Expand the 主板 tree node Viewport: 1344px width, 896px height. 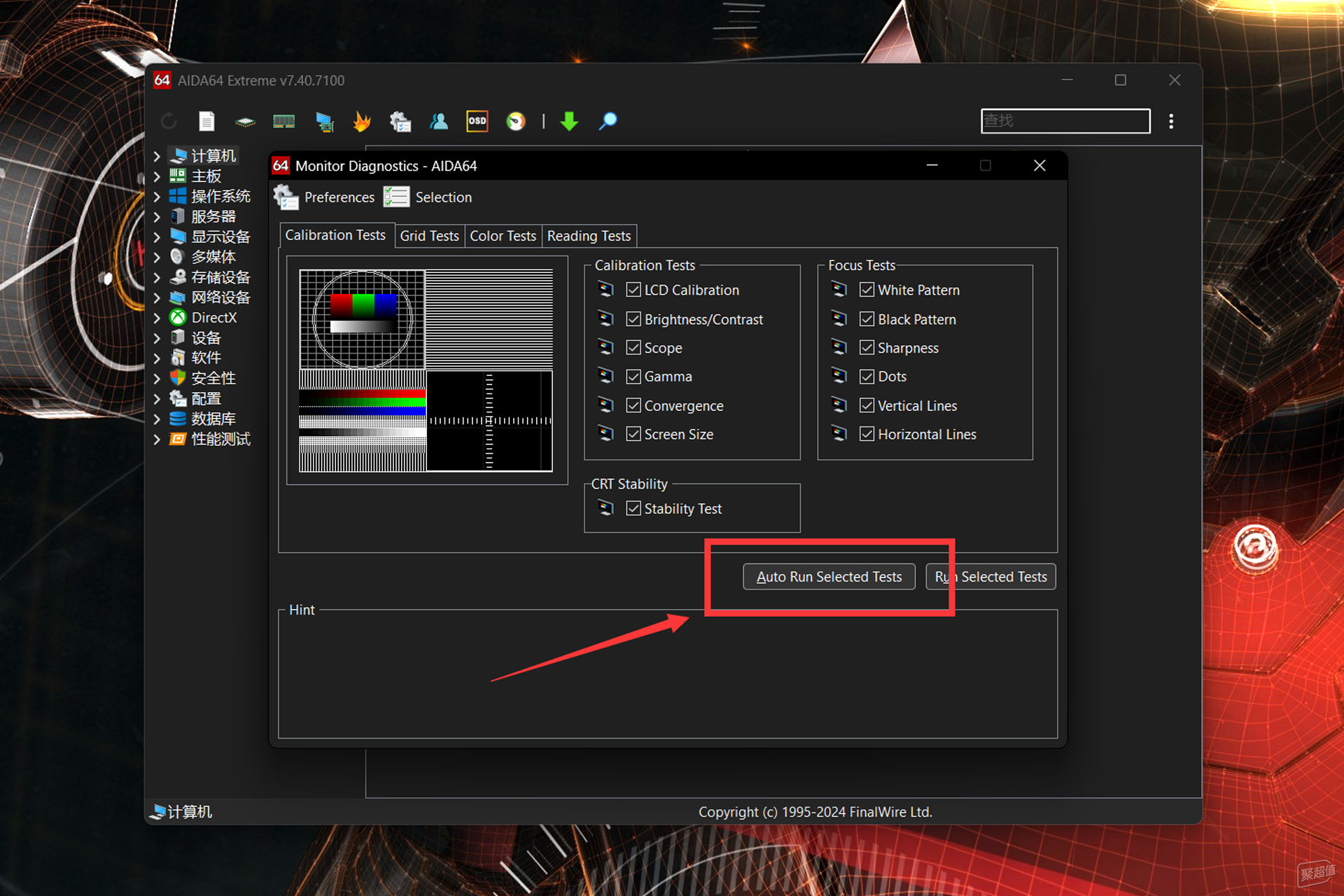coord(157,176)
